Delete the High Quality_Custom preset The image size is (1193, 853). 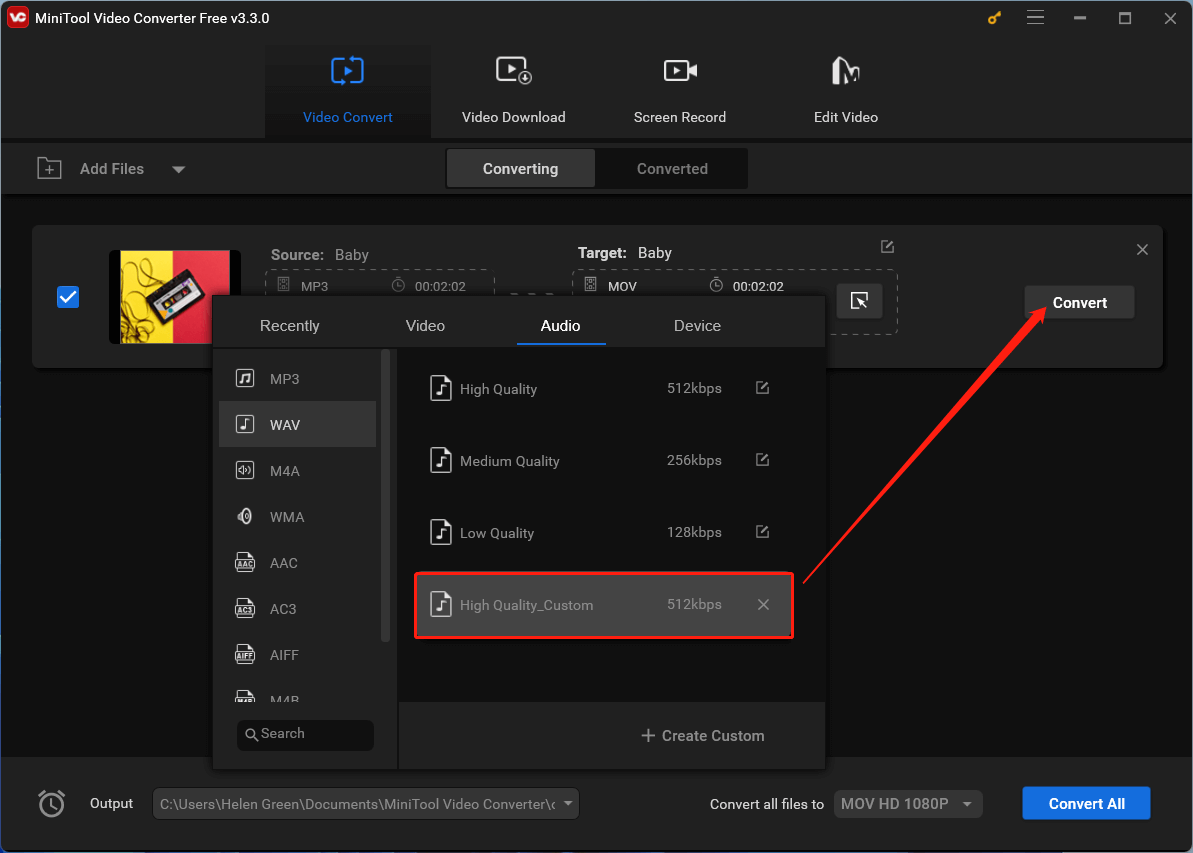[763, 604]
